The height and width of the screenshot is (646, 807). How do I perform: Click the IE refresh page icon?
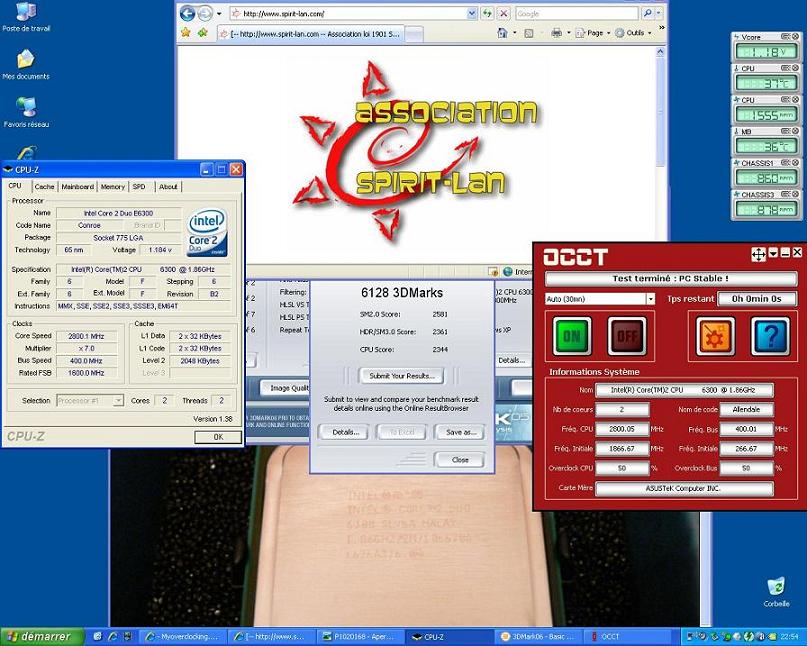tap(486, 14)
